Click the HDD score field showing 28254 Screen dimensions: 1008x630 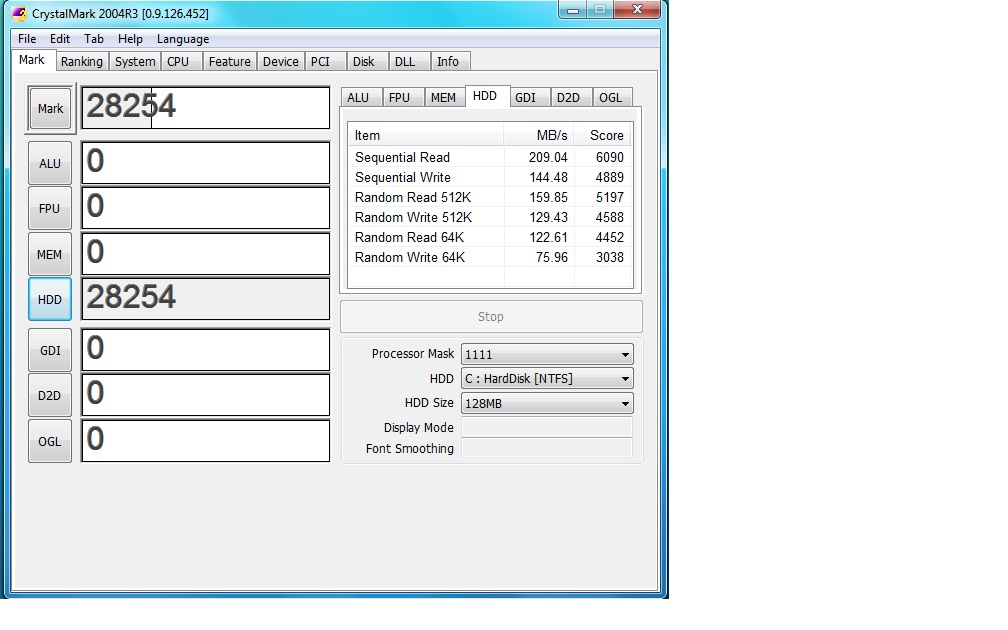(x=206, y=298)
